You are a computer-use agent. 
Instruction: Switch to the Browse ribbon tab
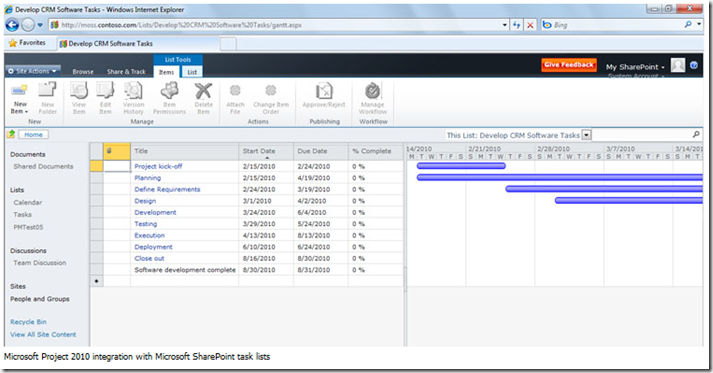(83, 72)
